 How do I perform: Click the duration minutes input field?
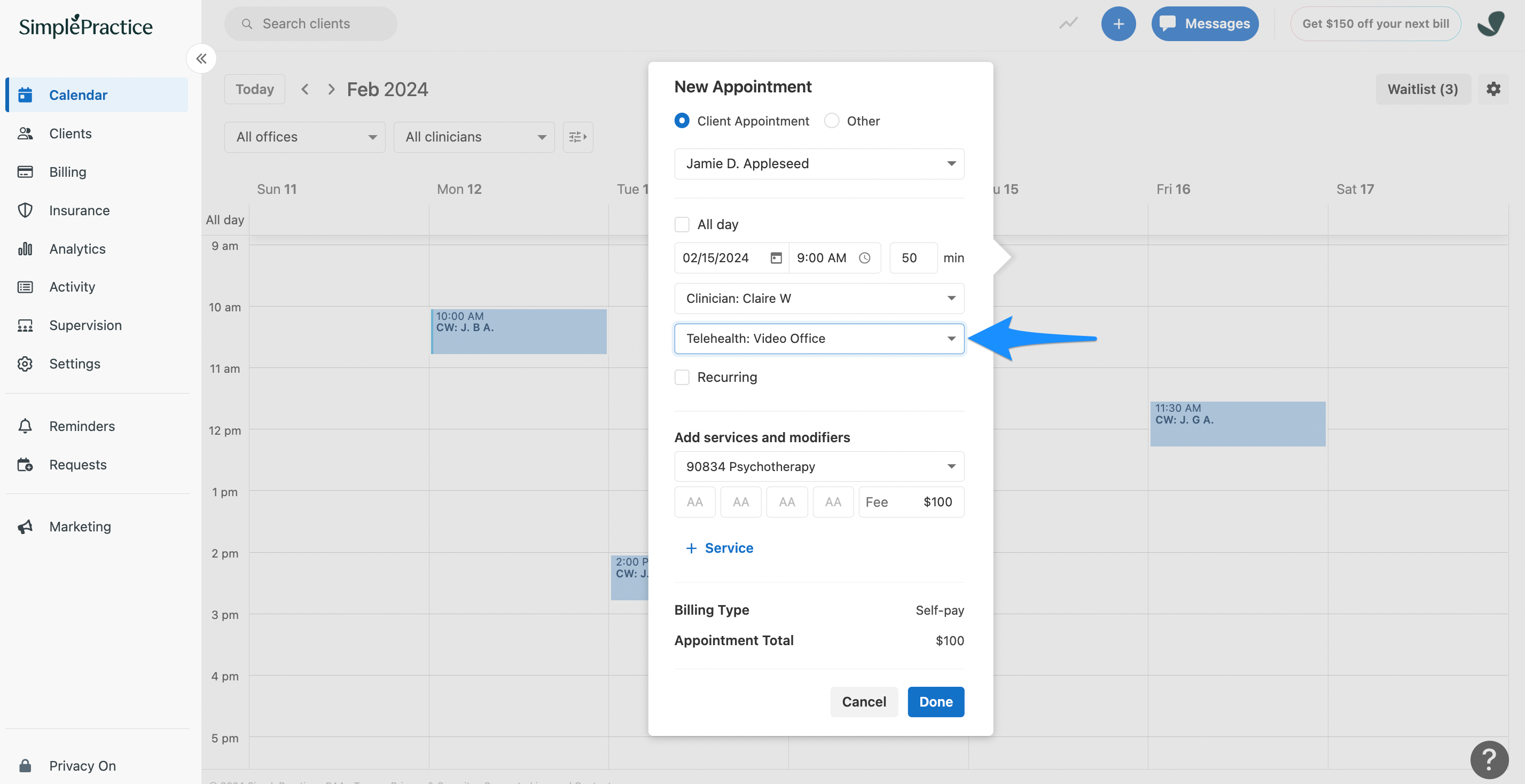tap(912, 258)
